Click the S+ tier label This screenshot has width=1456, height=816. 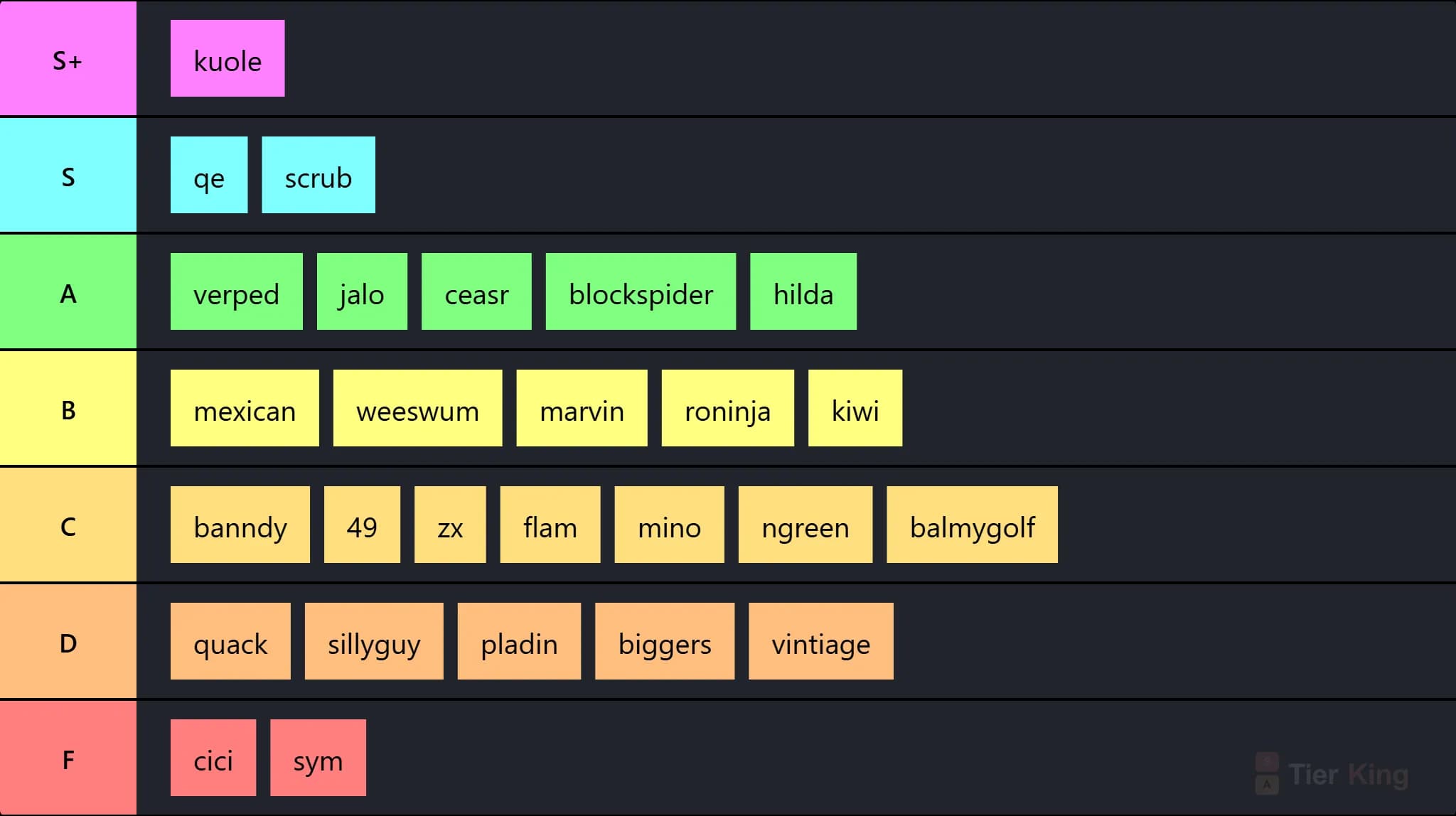point(68,58)
